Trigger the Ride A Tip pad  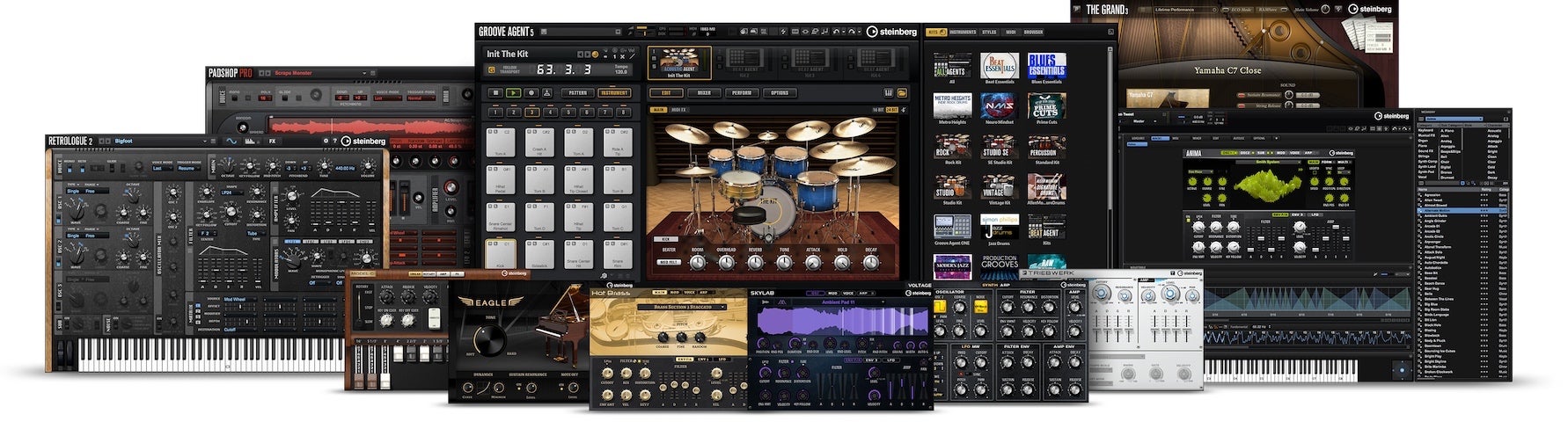618,144
